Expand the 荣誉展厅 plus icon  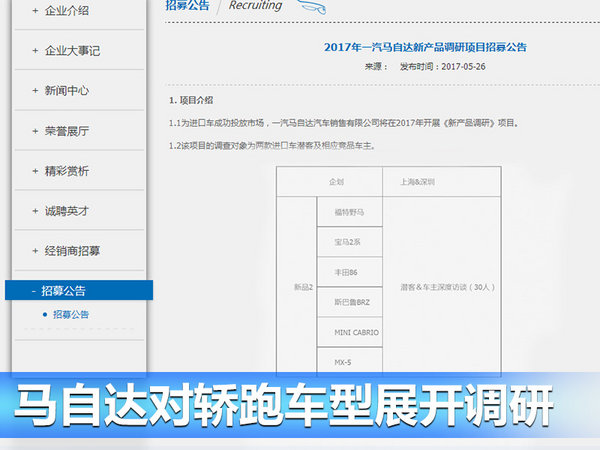coord(35,131)
